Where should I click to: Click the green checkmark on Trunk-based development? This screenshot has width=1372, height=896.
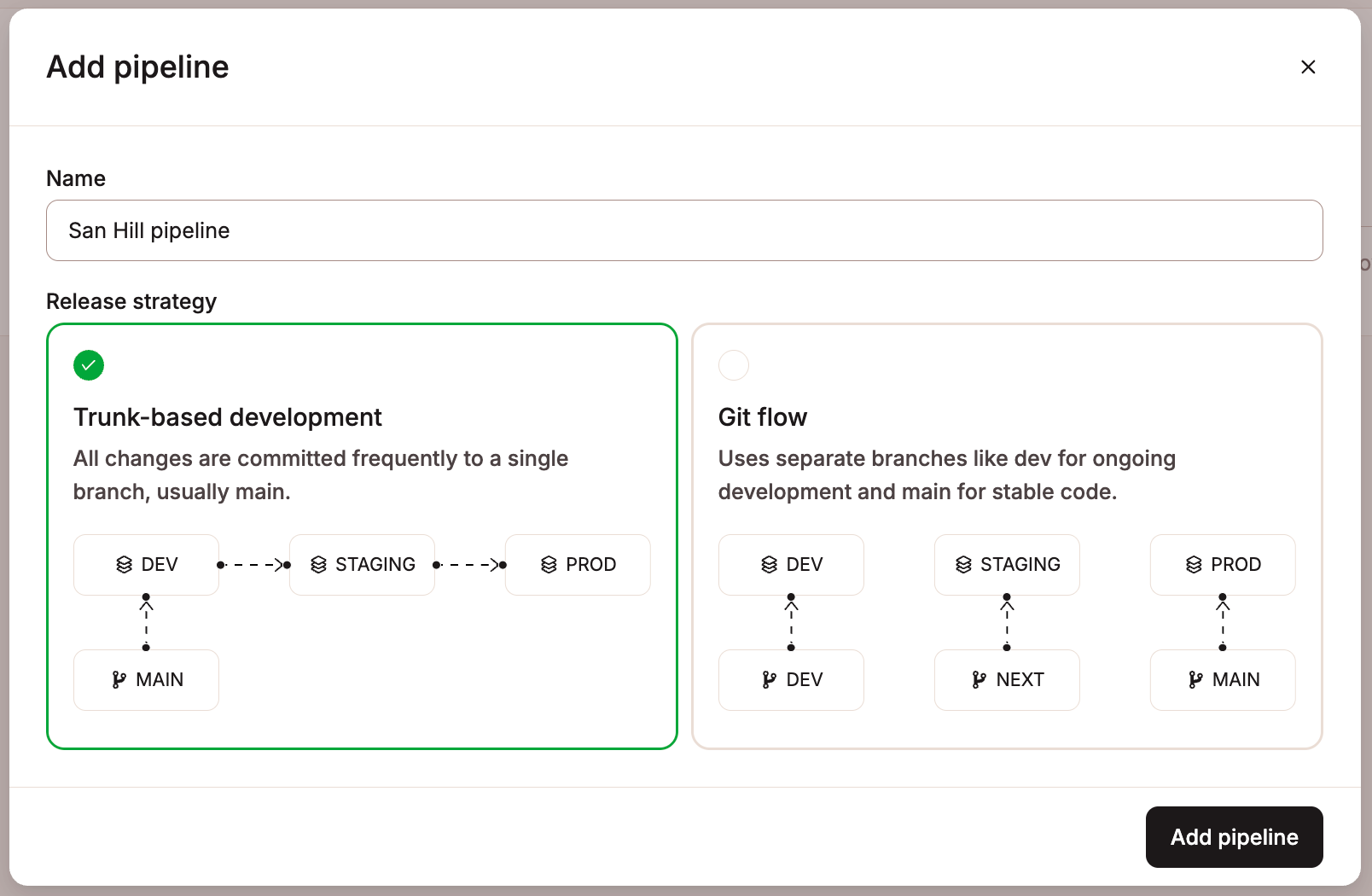tap(89, 365)
